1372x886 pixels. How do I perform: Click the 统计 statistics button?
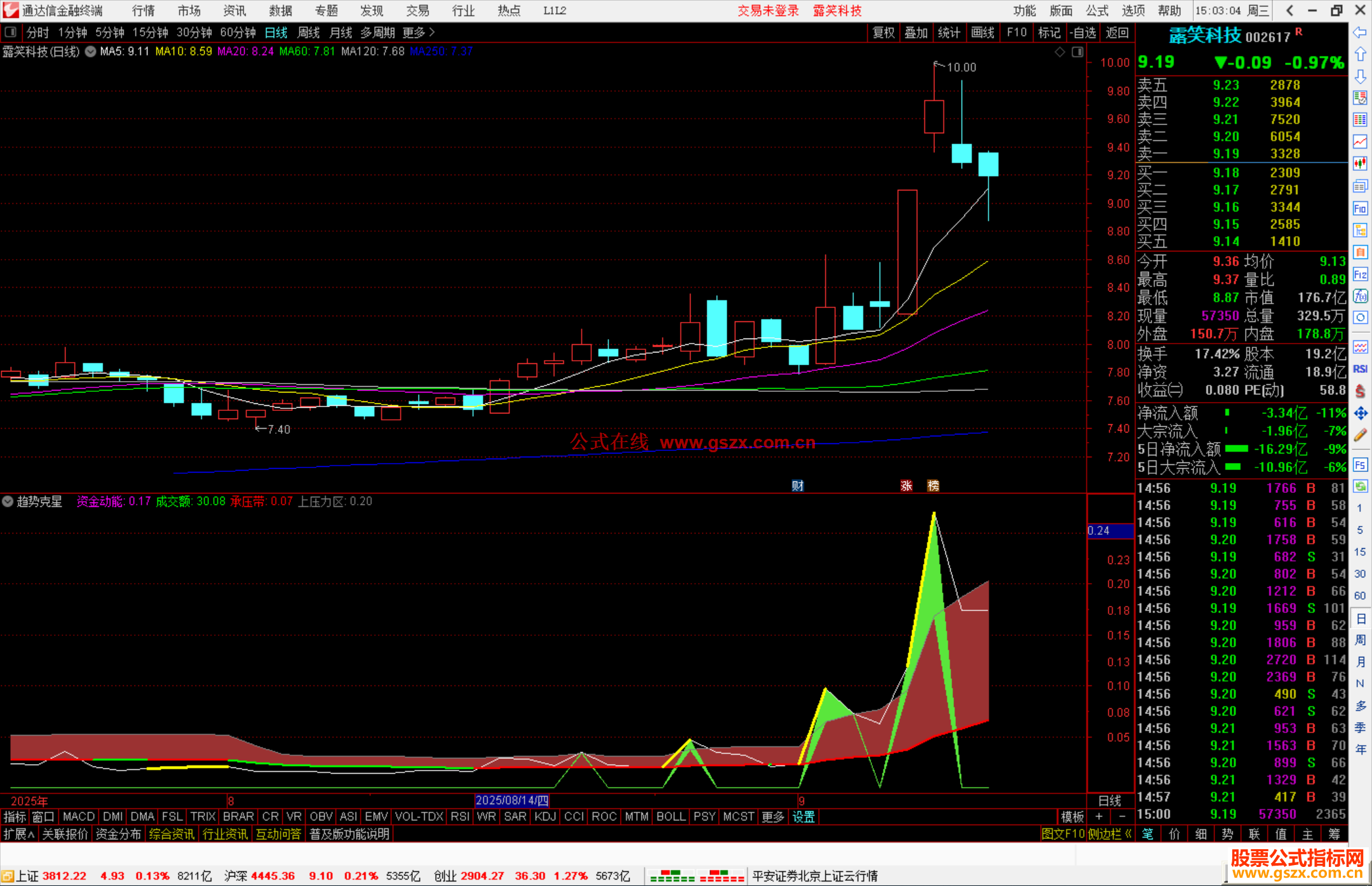coord(950,32)
